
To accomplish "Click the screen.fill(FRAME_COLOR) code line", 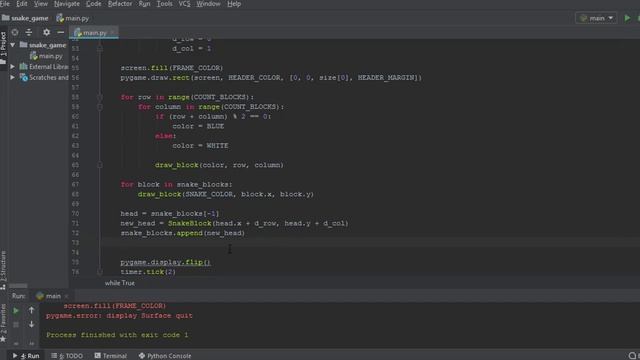I will pyautogui.click(x=172, y=68).
